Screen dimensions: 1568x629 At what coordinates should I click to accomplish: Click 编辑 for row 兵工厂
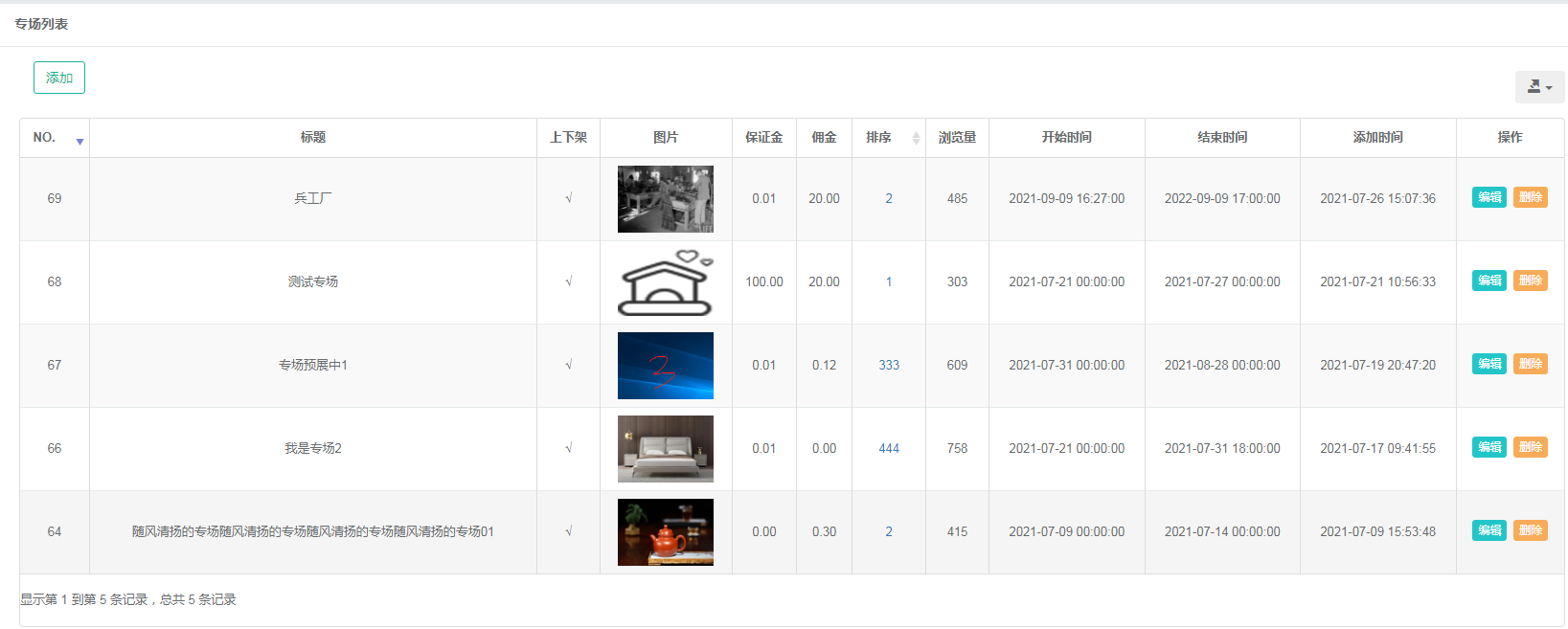[x=1489, y=197]
